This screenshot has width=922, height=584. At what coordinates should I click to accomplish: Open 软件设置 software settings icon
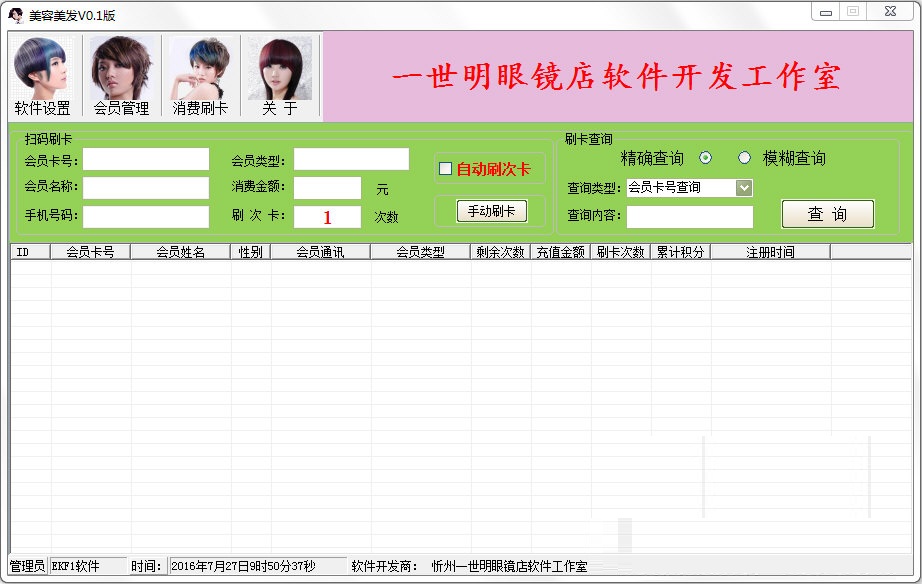pos(42,76)
